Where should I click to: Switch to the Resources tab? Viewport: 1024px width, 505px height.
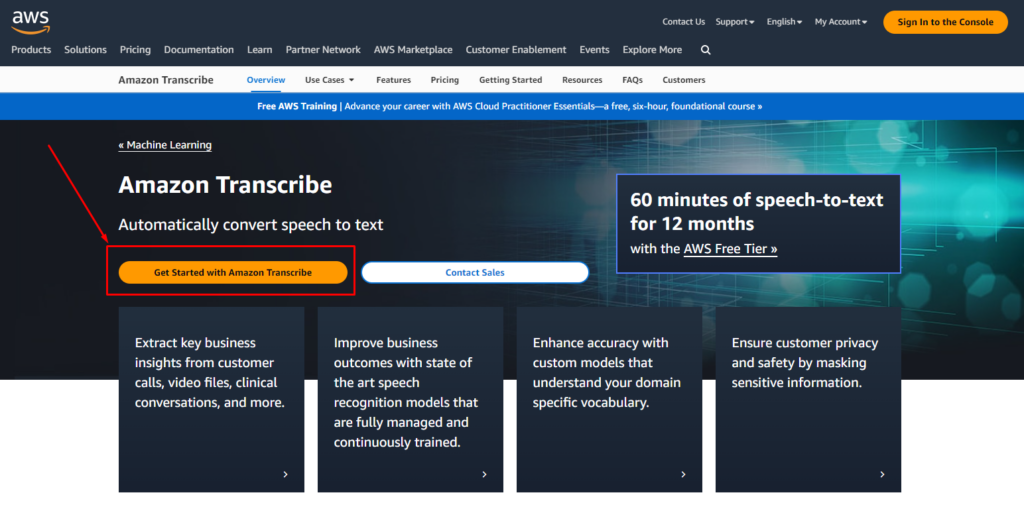coord(582,80)
